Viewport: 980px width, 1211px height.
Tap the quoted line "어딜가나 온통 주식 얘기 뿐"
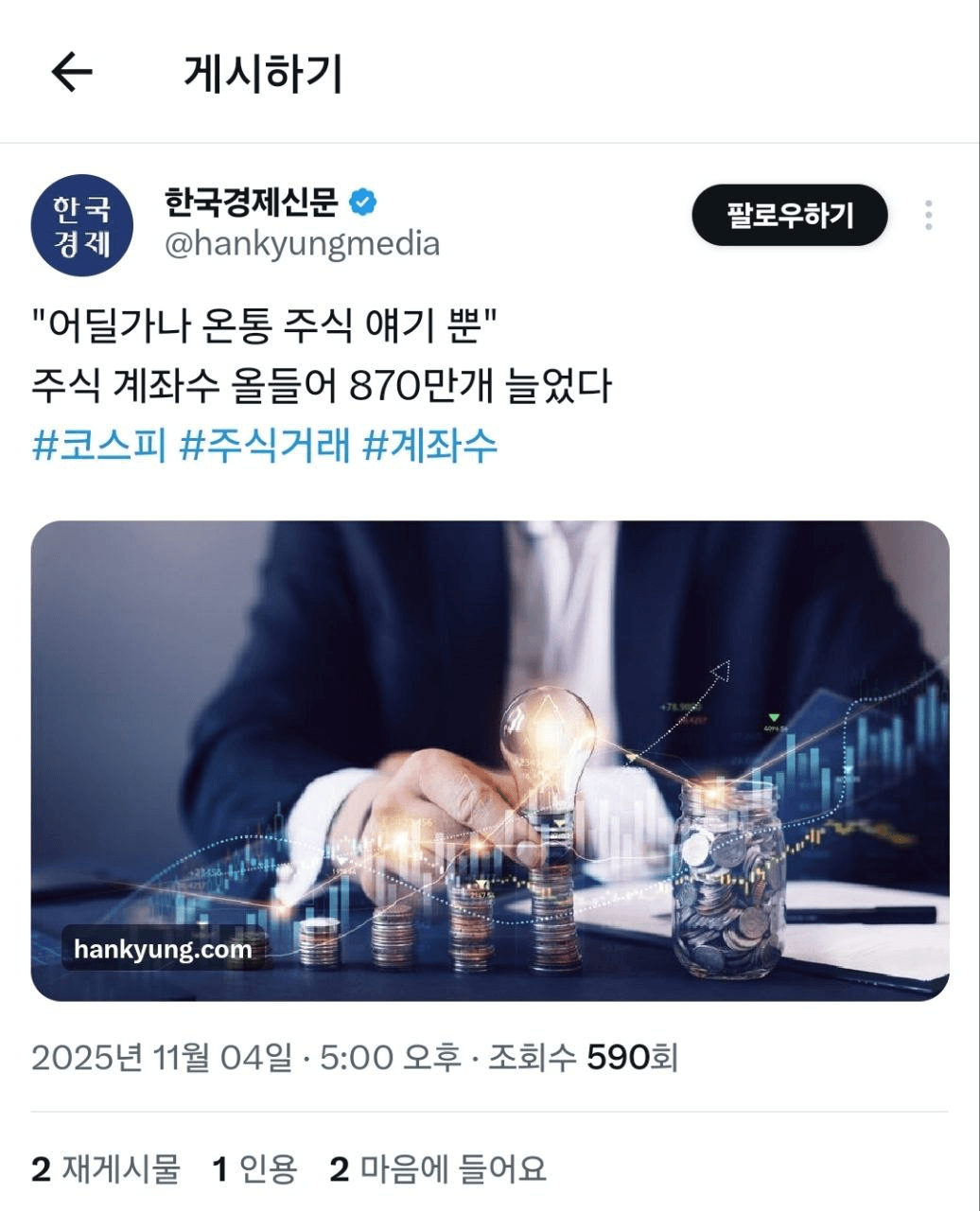point(265,327)
